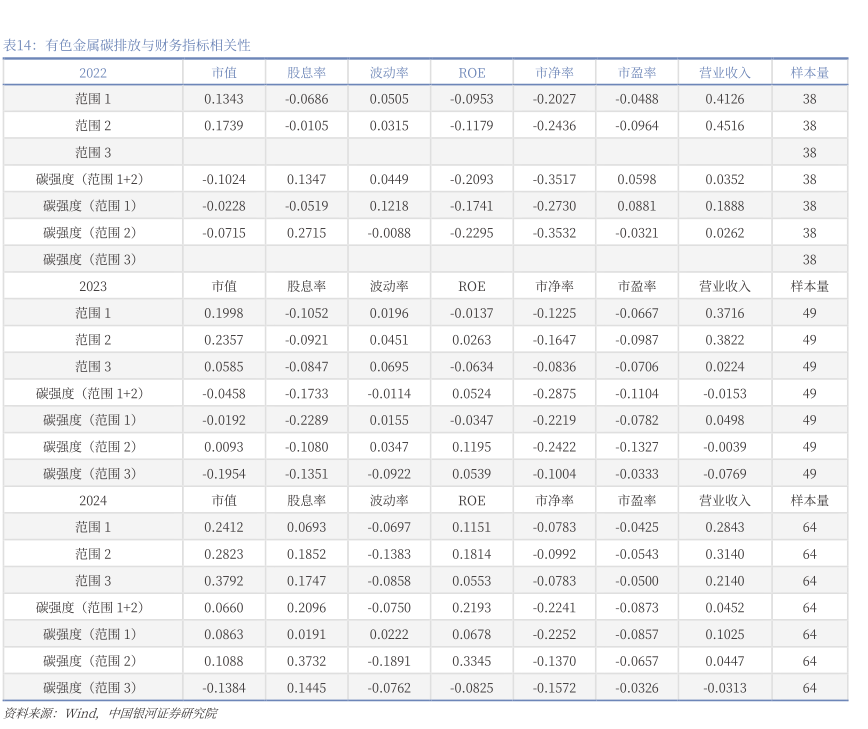Viewport: 868px width, 729px height.
Task: Click the source note 资料来源 Wind 中国银河证券研究院
Action: pos(110,713)
